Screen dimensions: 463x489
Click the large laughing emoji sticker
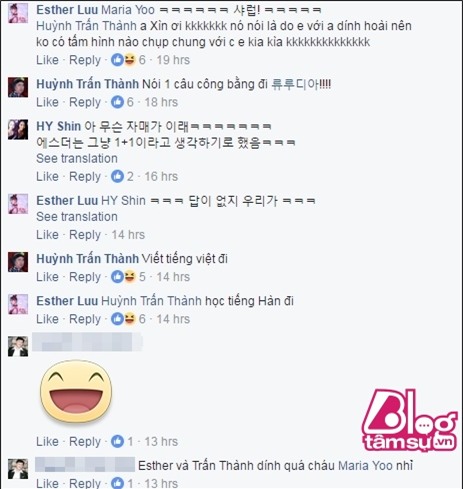76,392
